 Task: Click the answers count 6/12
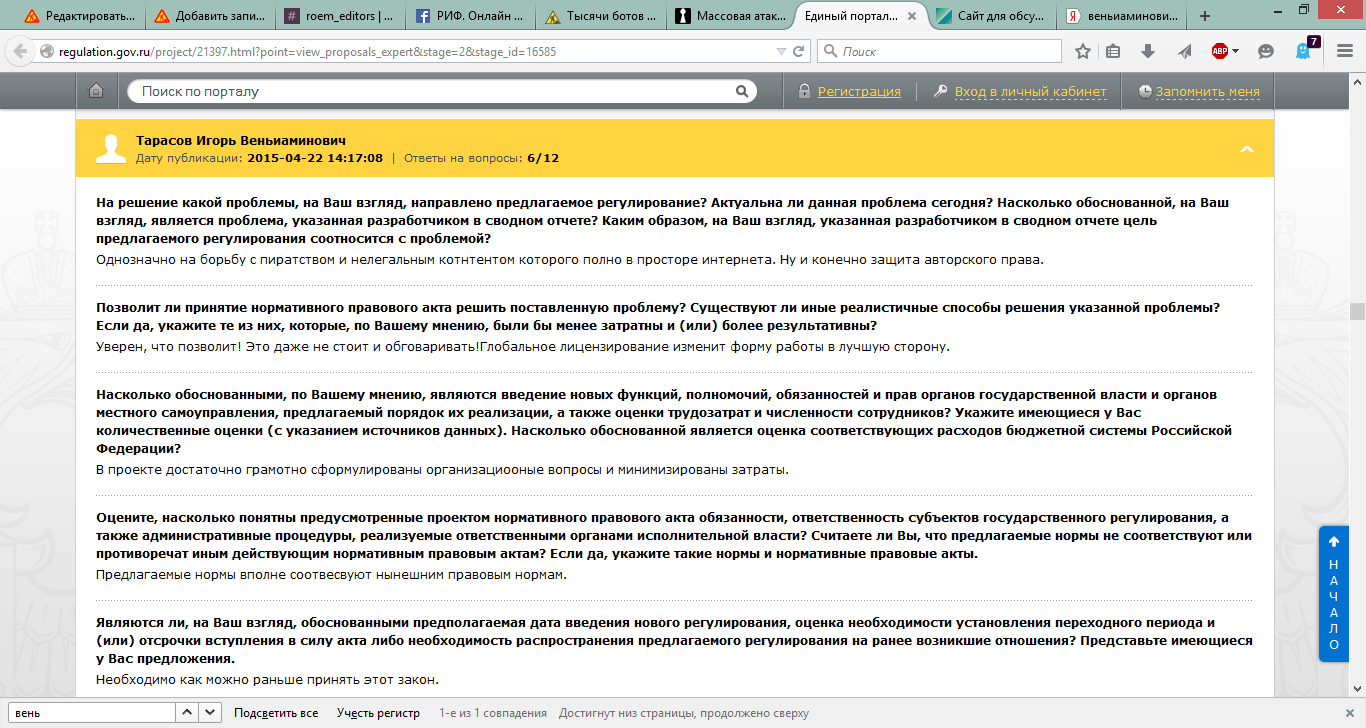coord(543,158)
